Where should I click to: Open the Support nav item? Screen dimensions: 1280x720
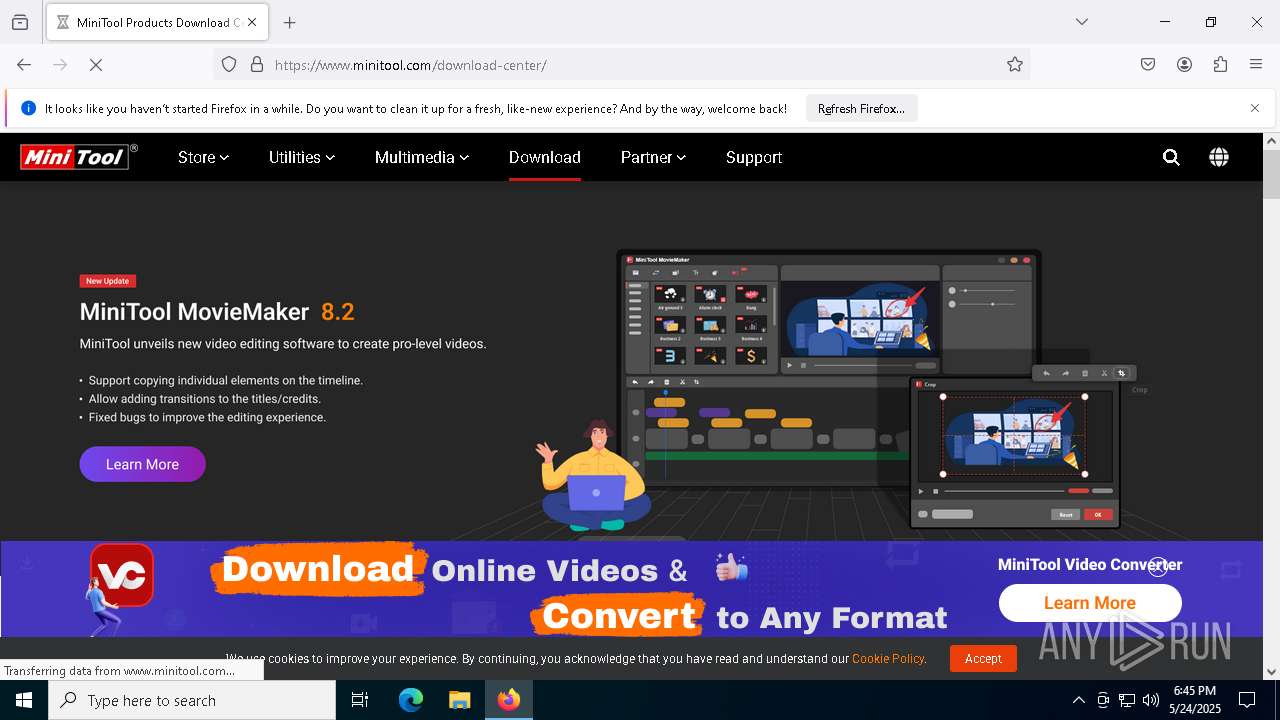click(754, 157)
